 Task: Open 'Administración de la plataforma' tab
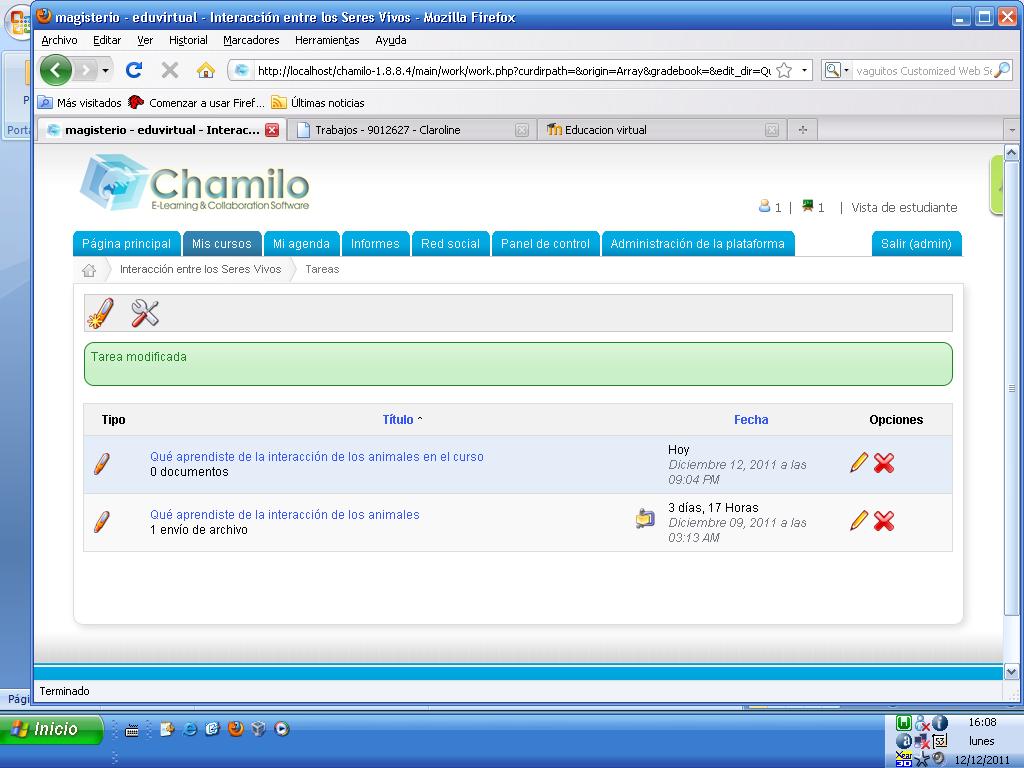click(698, 244)
